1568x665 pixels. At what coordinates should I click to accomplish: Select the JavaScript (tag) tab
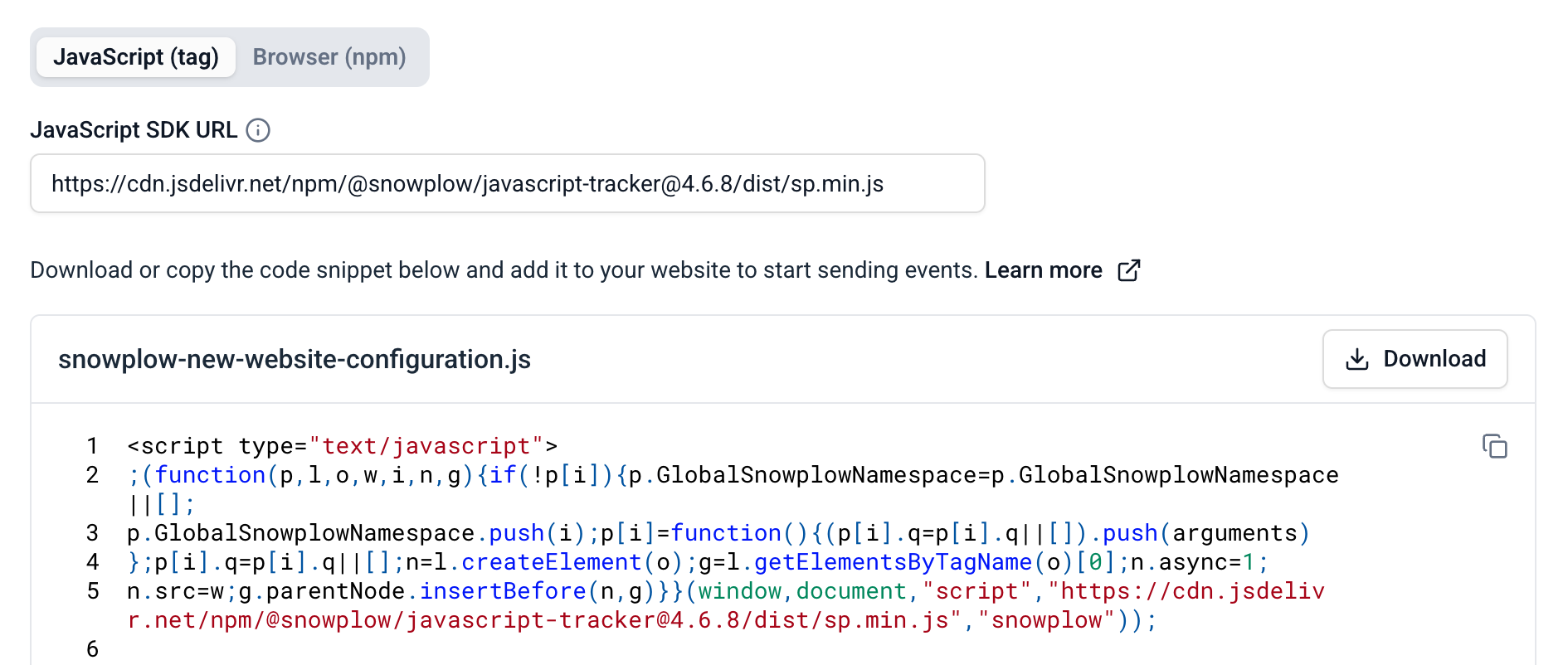pos(136,57)
